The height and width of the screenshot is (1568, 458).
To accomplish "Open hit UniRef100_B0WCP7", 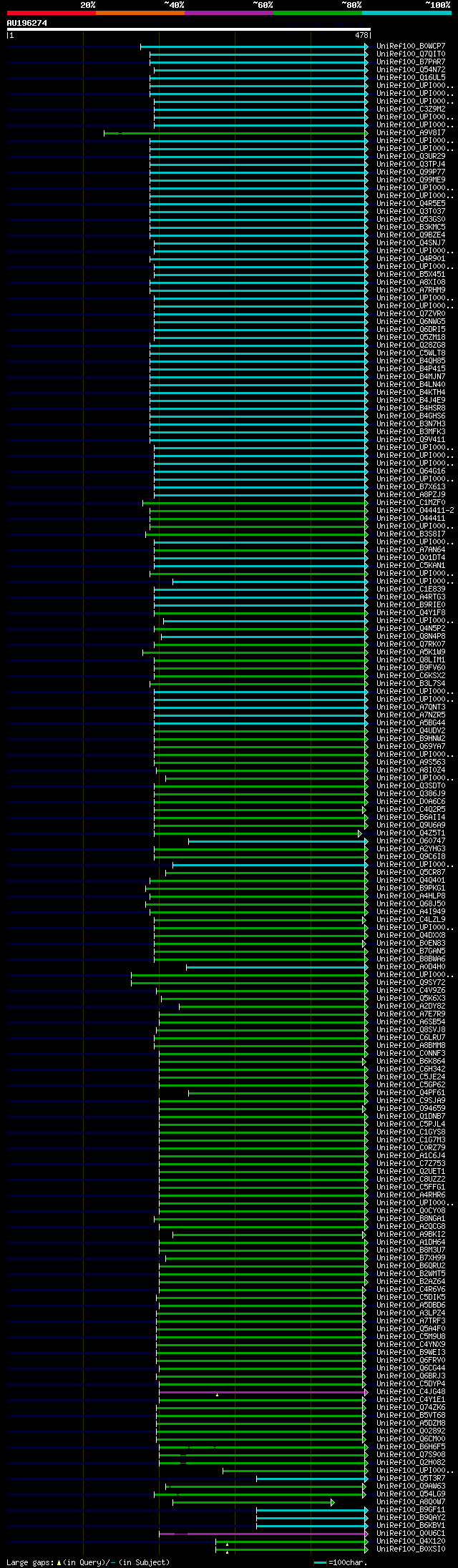I will click(x=411, y=46).
